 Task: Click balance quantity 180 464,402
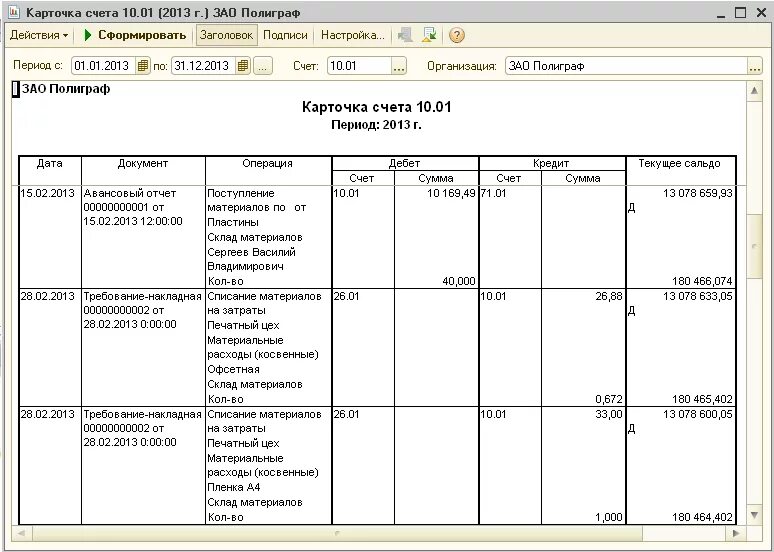click(x=702, y=517)
